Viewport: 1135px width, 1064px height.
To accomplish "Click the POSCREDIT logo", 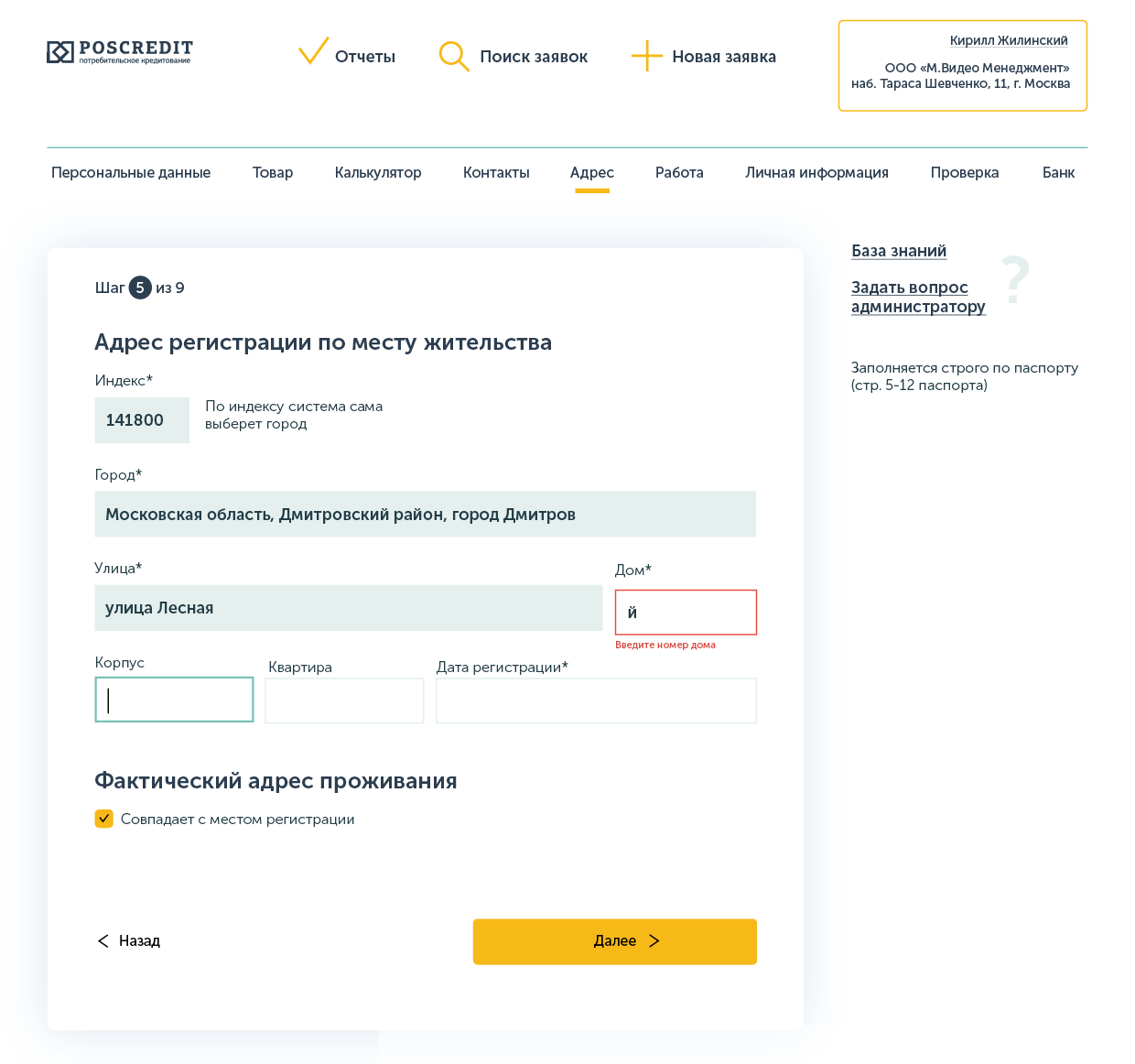I will [120, 52].
